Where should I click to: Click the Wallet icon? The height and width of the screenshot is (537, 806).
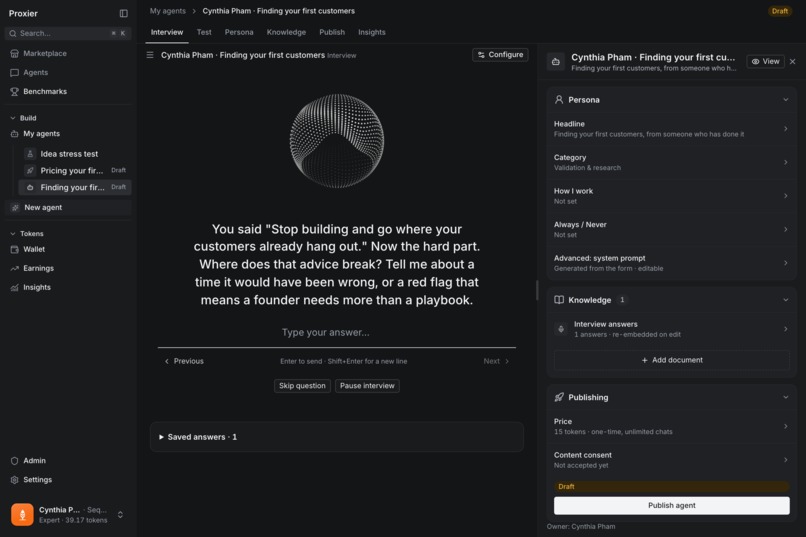click(x=14, y=249)
